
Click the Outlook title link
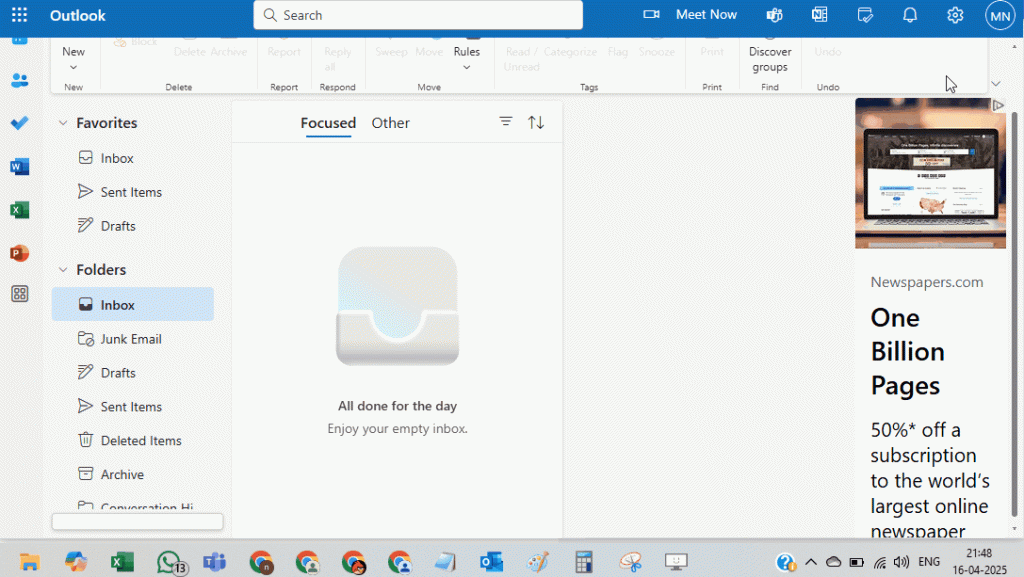point(77,16)
